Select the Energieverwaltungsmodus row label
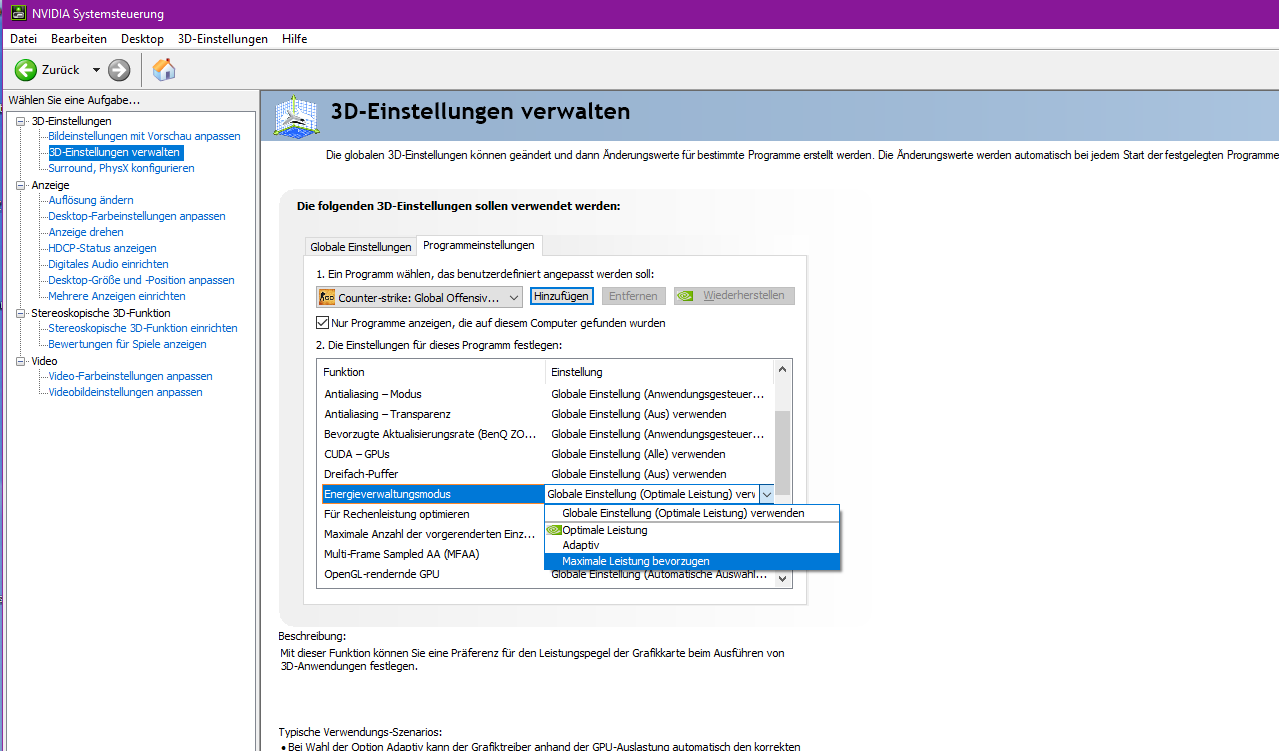This screenshot has width=1279, height=751. (432, 494)
